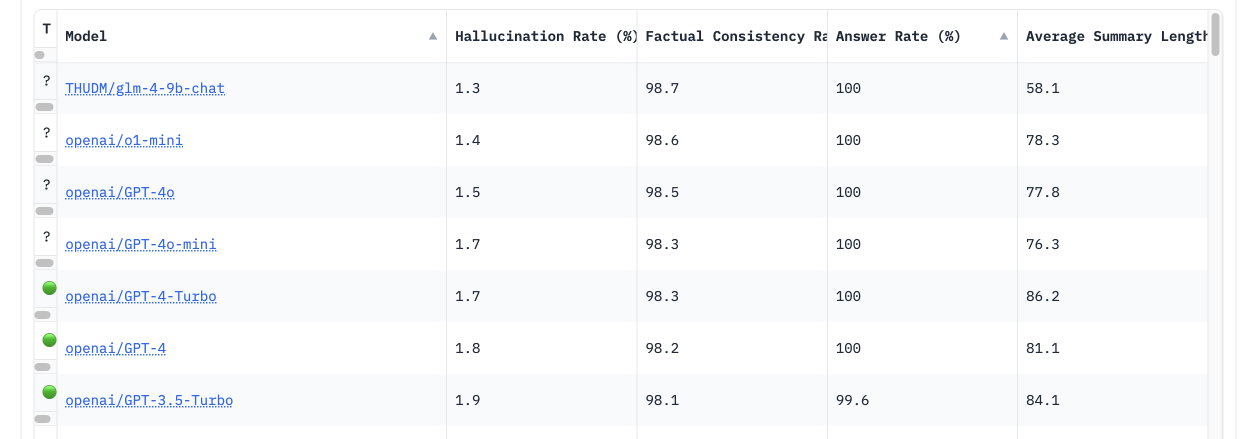Open the THUDM/glm-4-9b-chat model link
1258x439 pixels.
[x=145, y=88]
